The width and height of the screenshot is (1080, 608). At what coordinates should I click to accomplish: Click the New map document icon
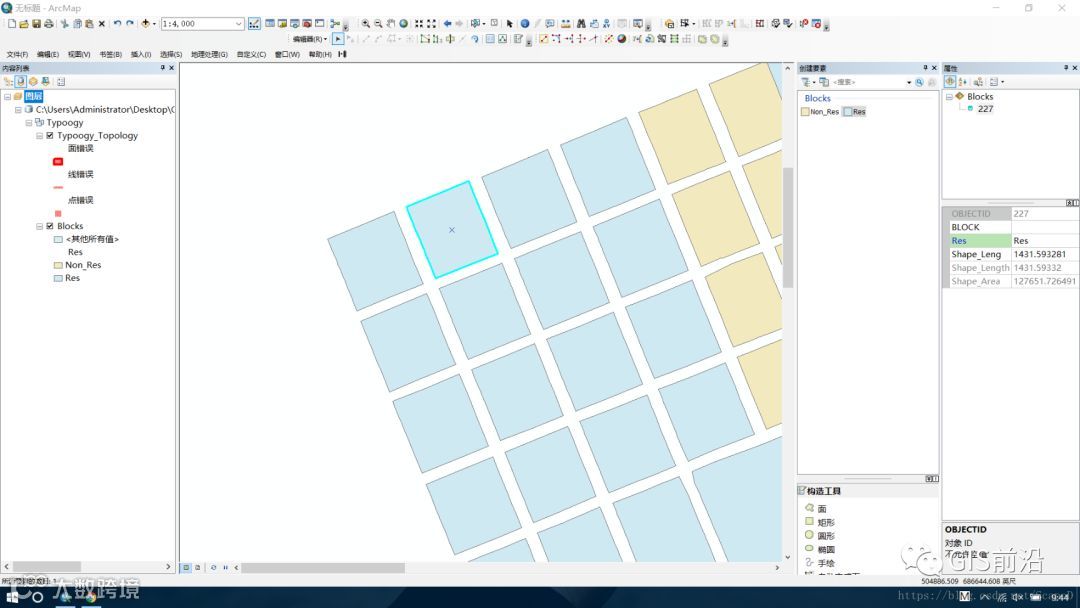click(12, 23)
